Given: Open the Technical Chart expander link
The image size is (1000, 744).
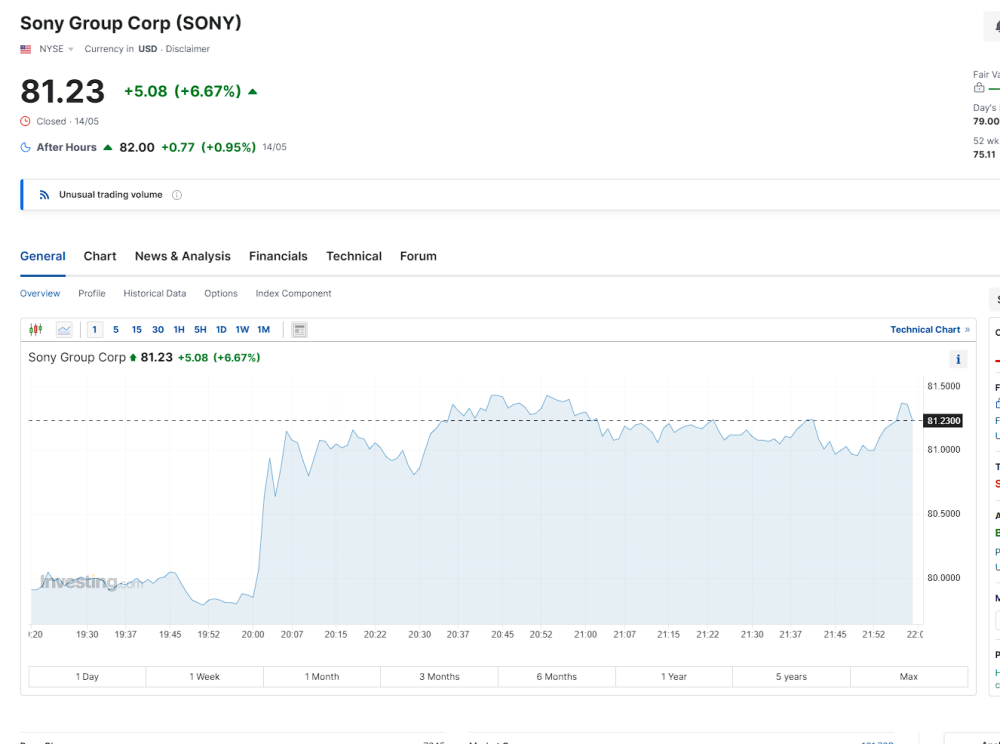Looking at the screenshot, I should pyautogui.click(x=929, y=330).
